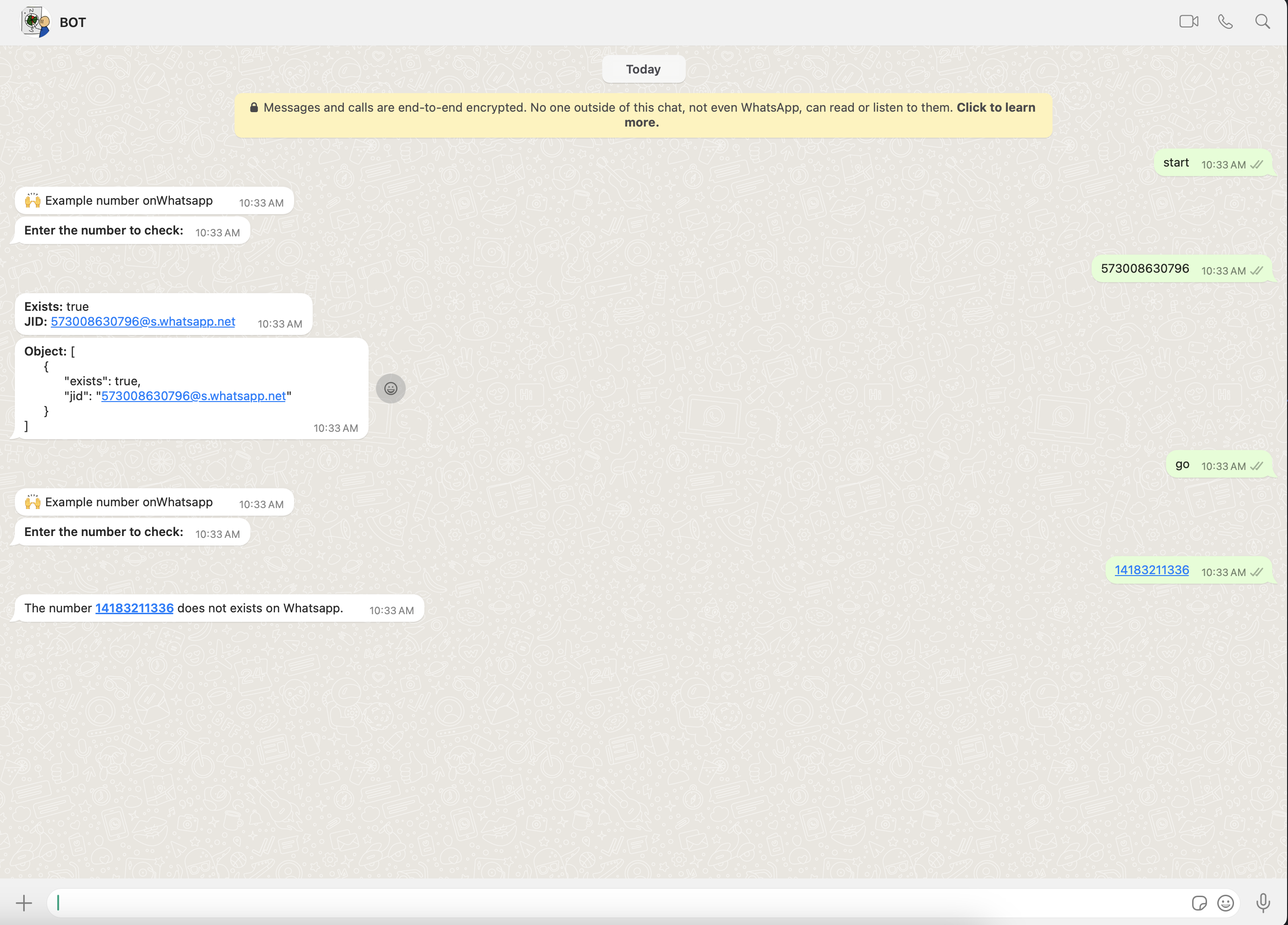The image size is (1288, 925).
Task: Click the Today date badge
Action: click(x=643, y=69)
